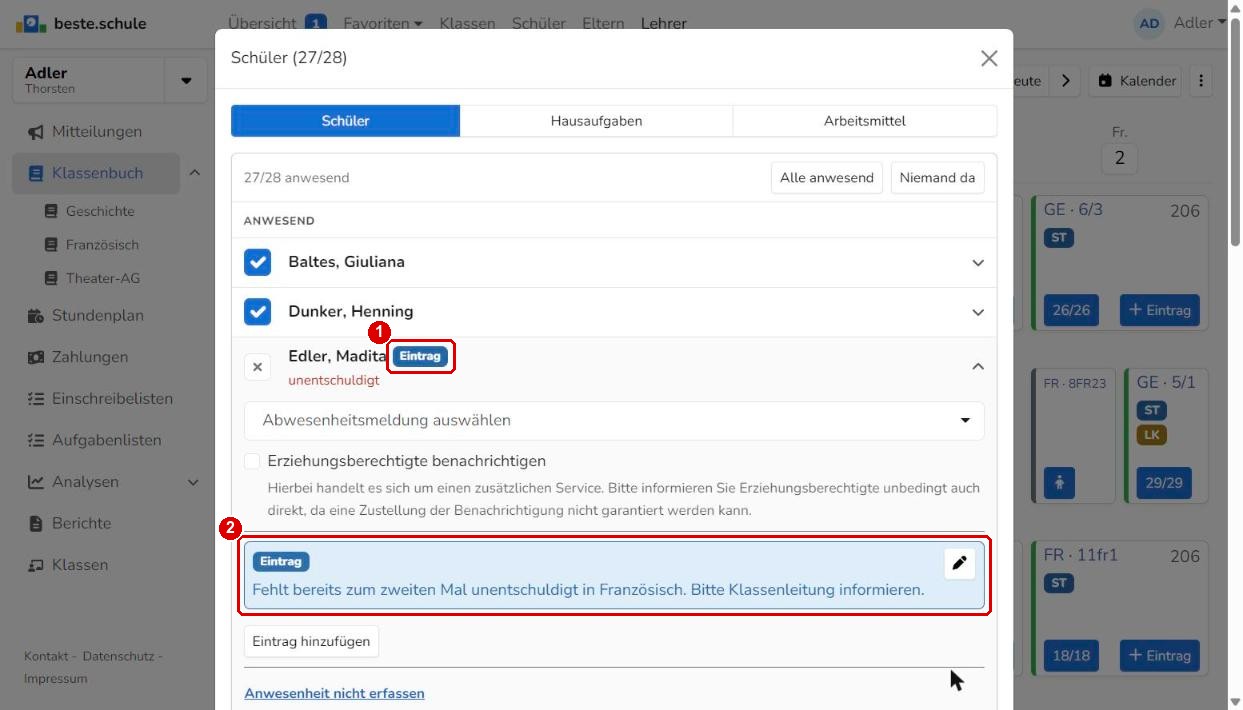Open the Französisch class book
Screen dimensions: 1243x710
(x=101, y=245)
